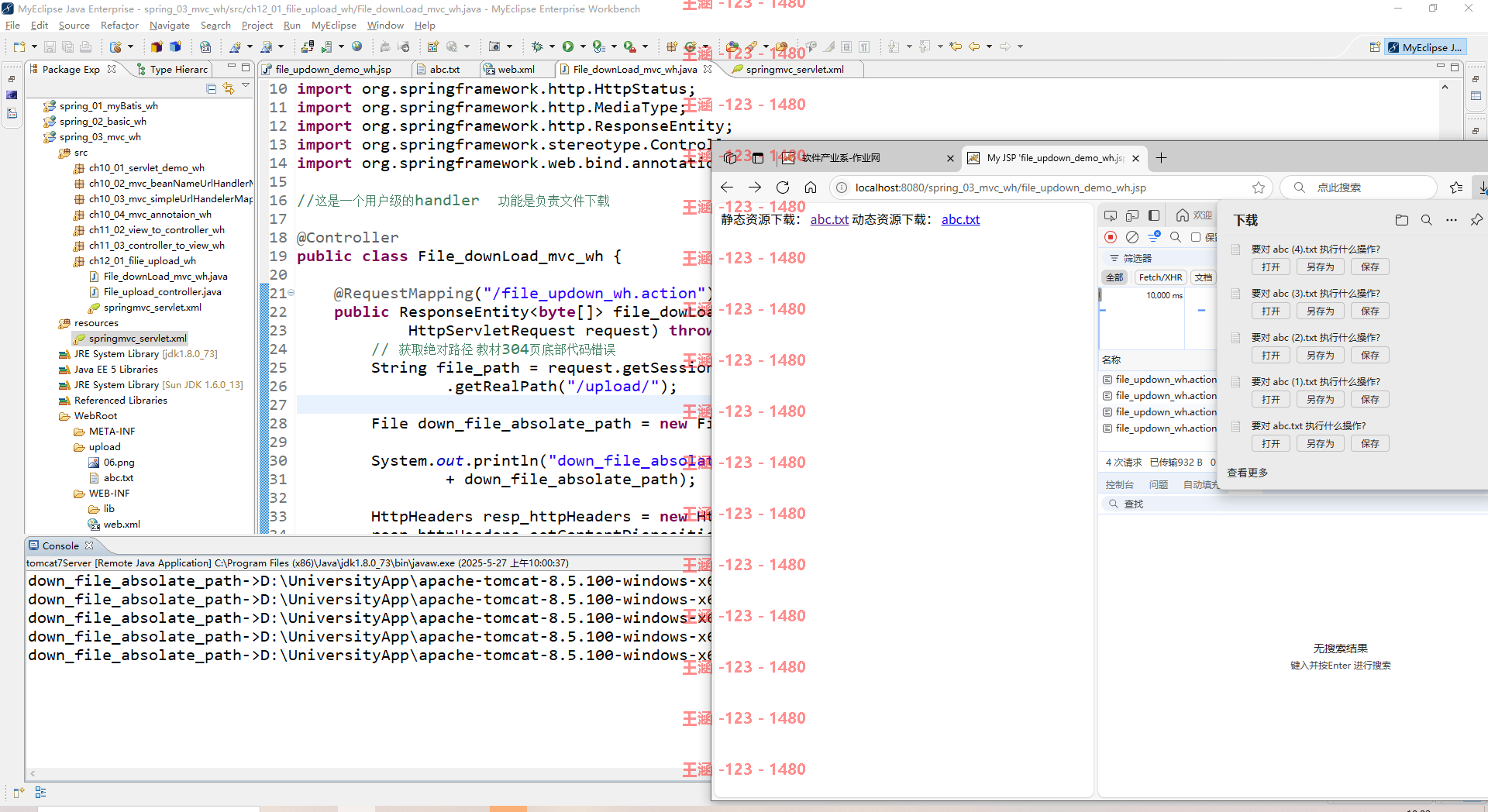Select the 全部 filter chip
The width and height of the screenshot is (1488, 812).
pyautogui.click(x=1114, y=277)
